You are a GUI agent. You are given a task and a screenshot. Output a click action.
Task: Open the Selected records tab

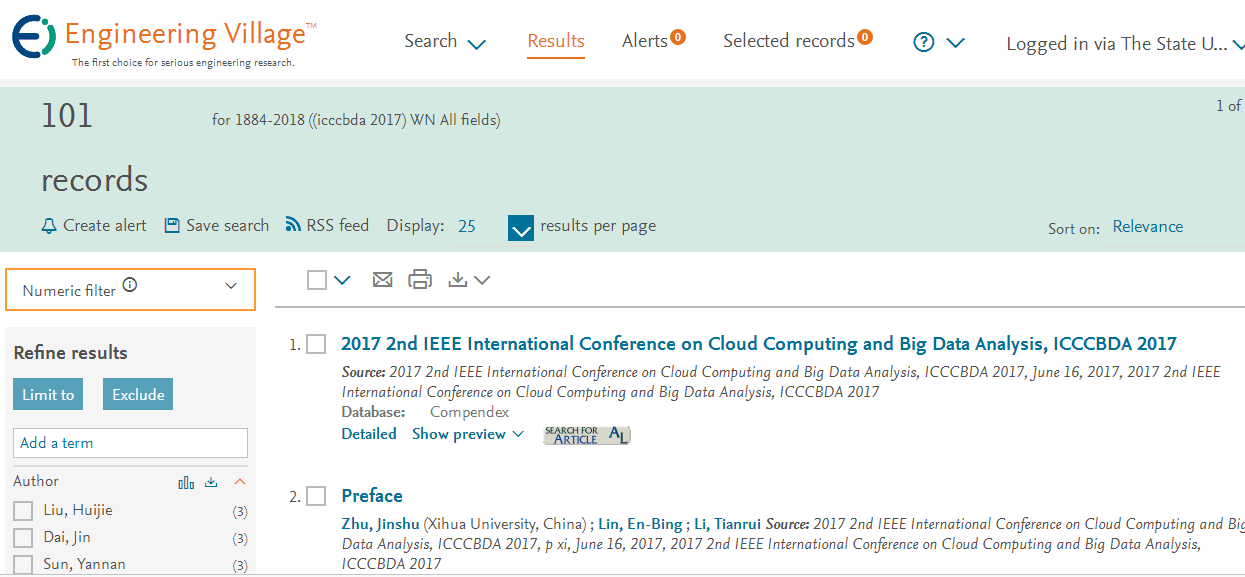tap(789, 41)
